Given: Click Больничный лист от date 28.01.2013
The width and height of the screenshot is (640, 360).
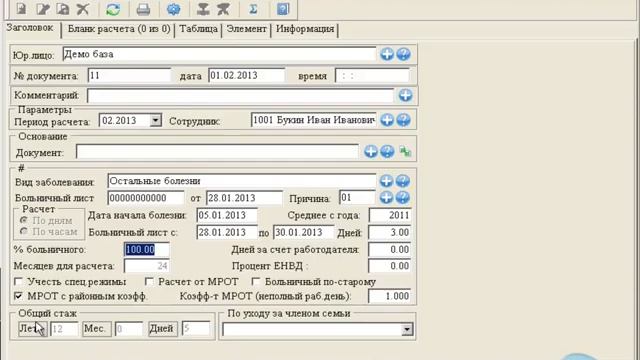Looking at the screenshot, I should pos(244,198).
